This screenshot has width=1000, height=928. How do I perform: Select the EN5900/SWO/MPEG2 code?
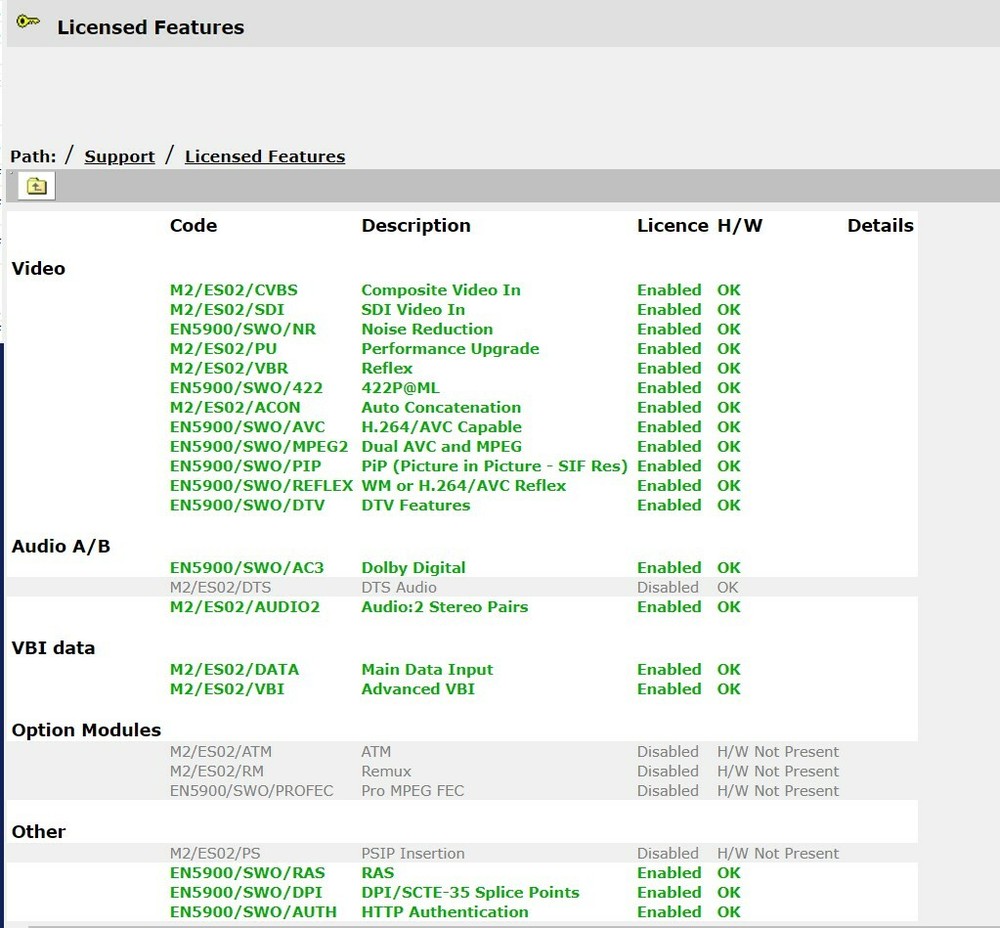[x=259, y=446]
